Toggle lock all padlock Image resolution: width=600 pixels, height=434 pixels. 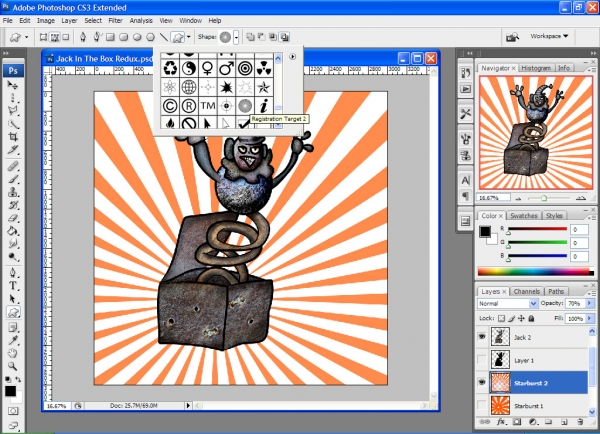click(532, 318)
